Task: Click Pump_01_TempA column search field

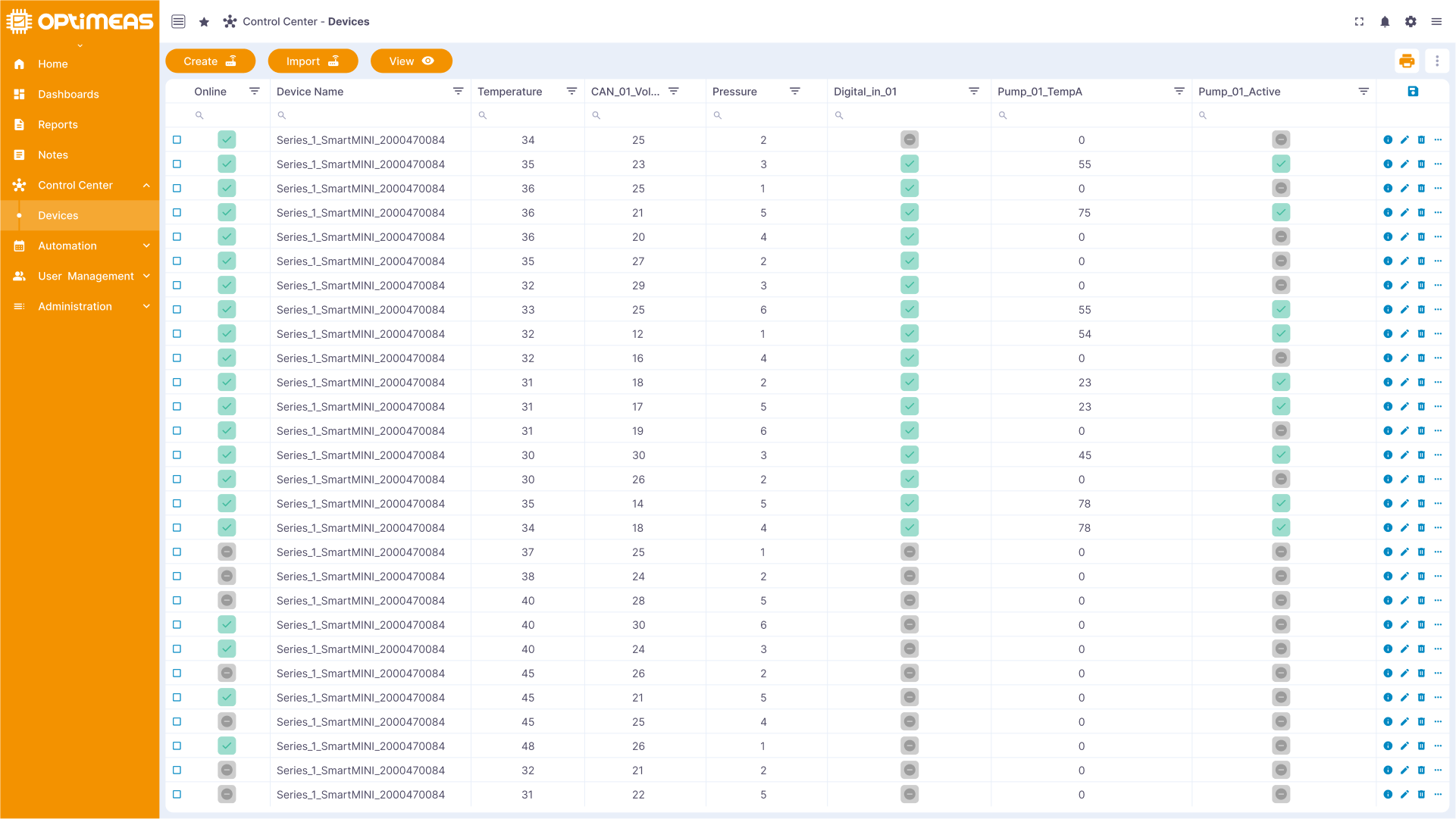Action: tap(1091, 116)
